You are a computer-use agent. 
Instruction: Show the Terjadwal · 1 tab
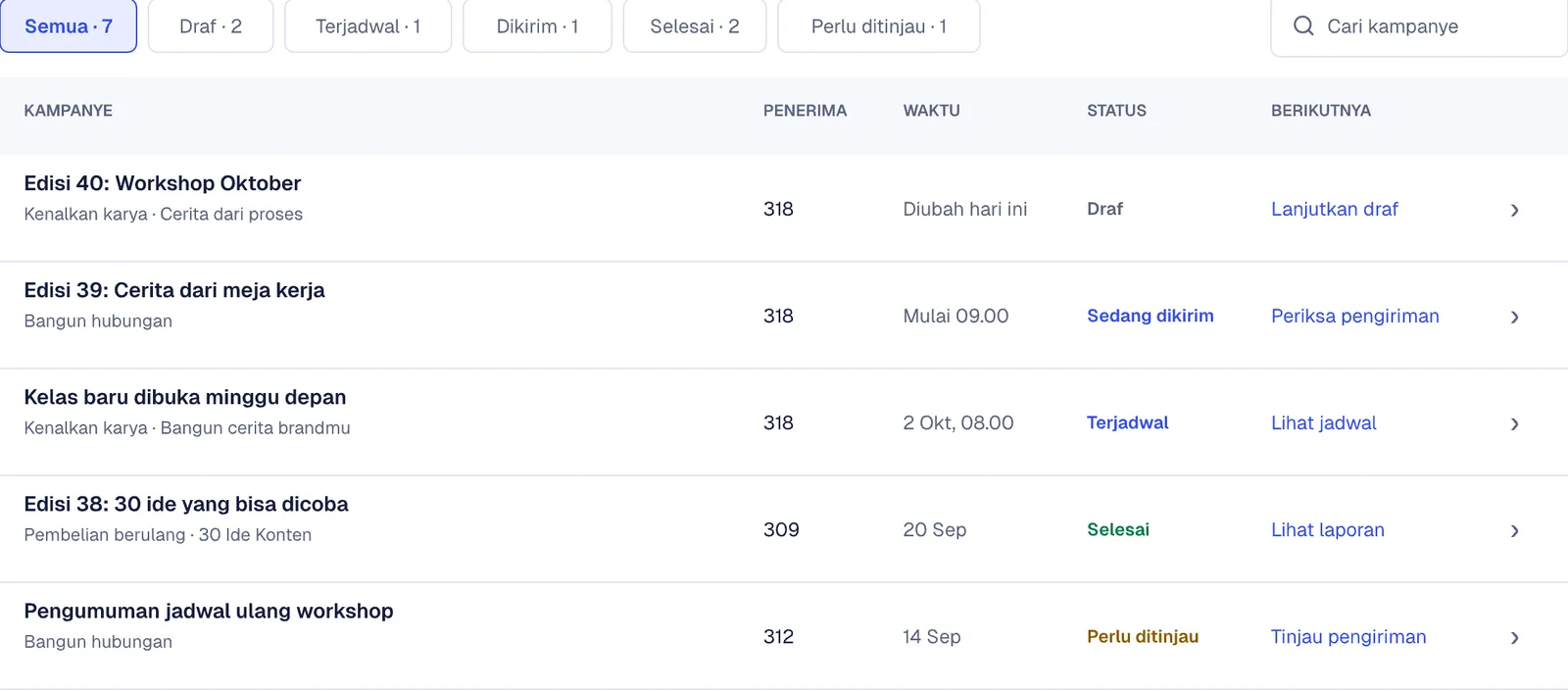pyautogui.click(x=368, y=26)
